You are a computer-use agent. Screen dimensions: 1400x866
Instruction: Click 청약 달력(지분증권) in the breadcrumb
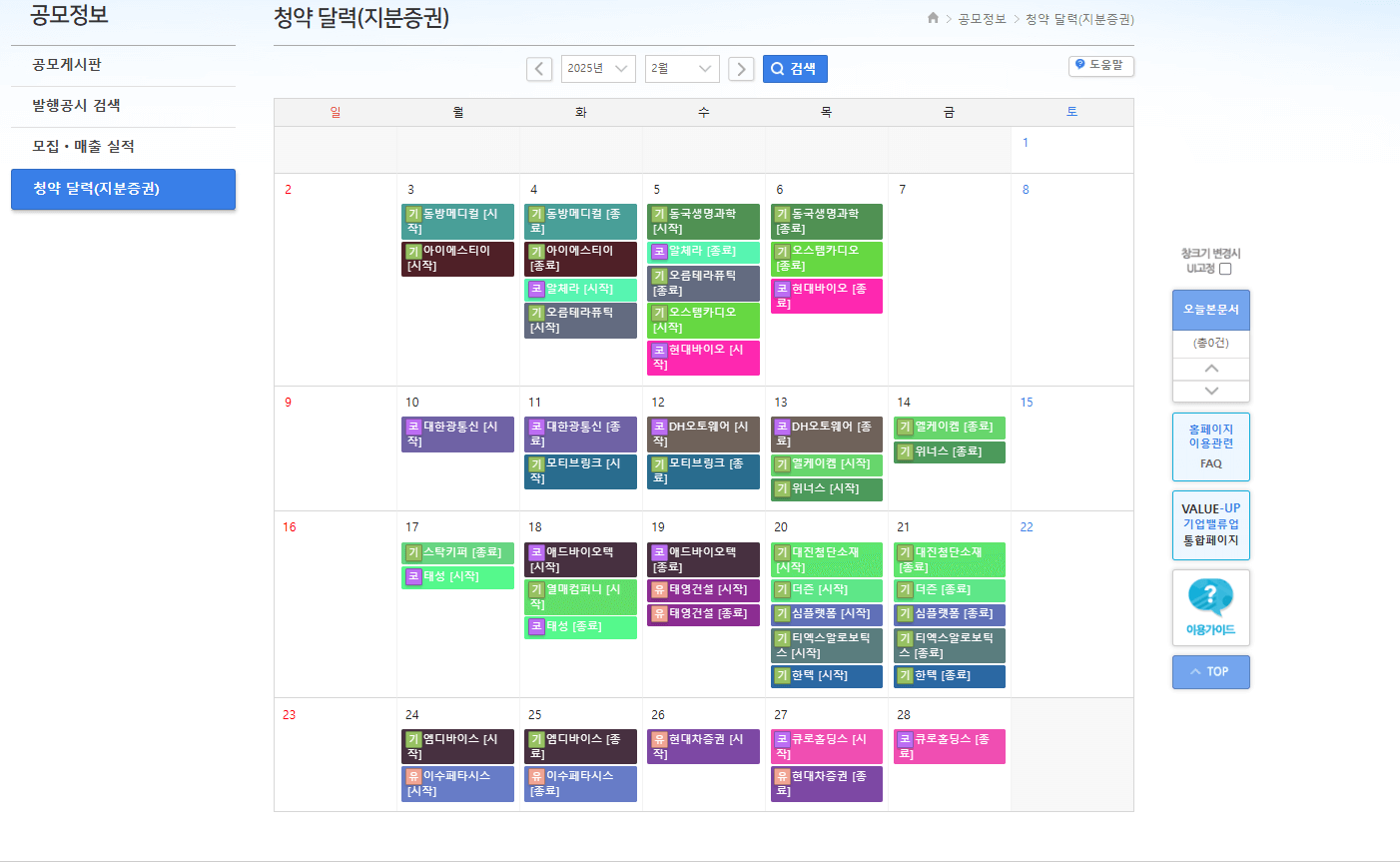(1079, 19)
